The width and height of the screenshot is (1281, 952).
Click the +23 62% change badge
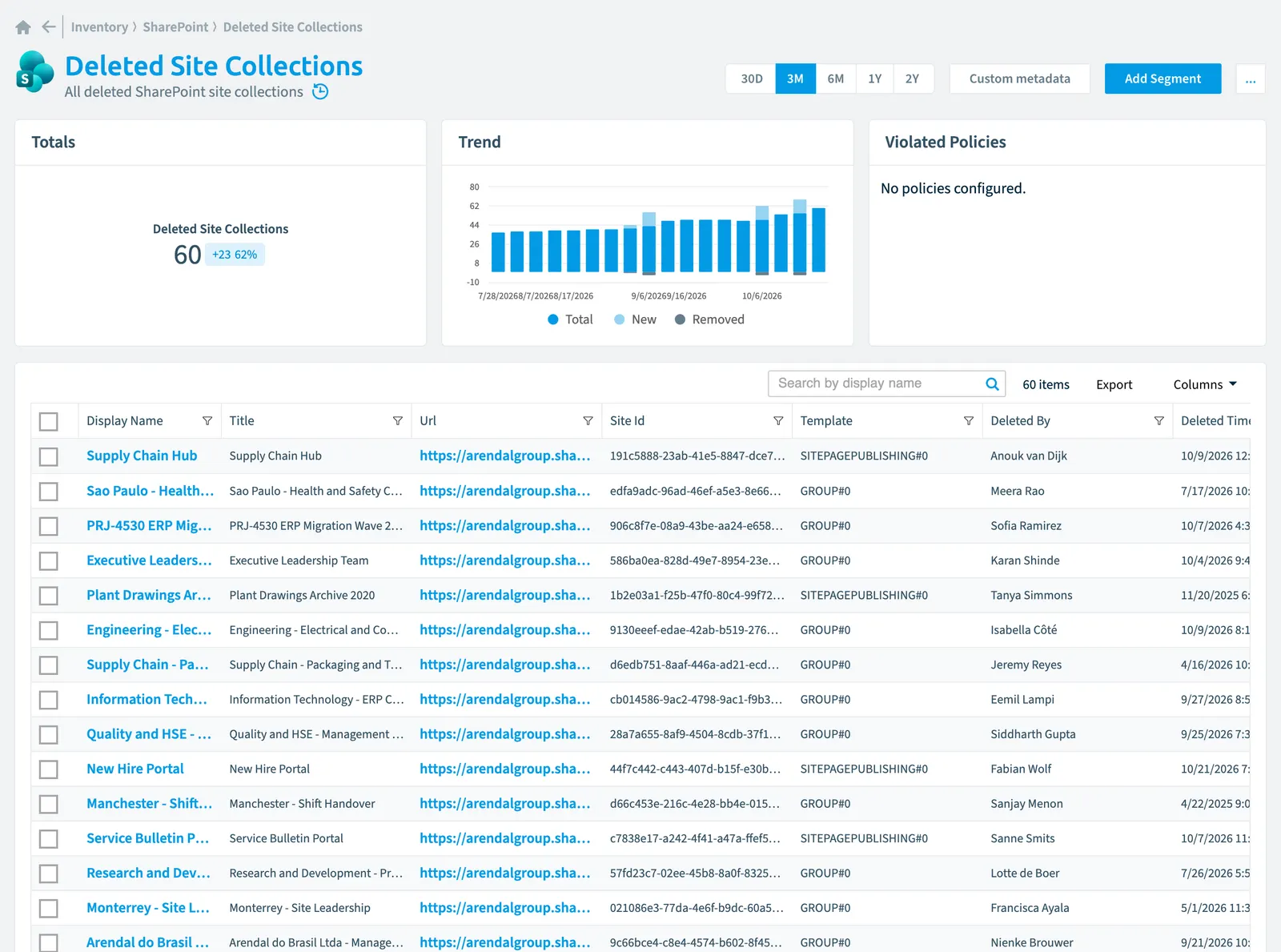(x=235, y=255)
